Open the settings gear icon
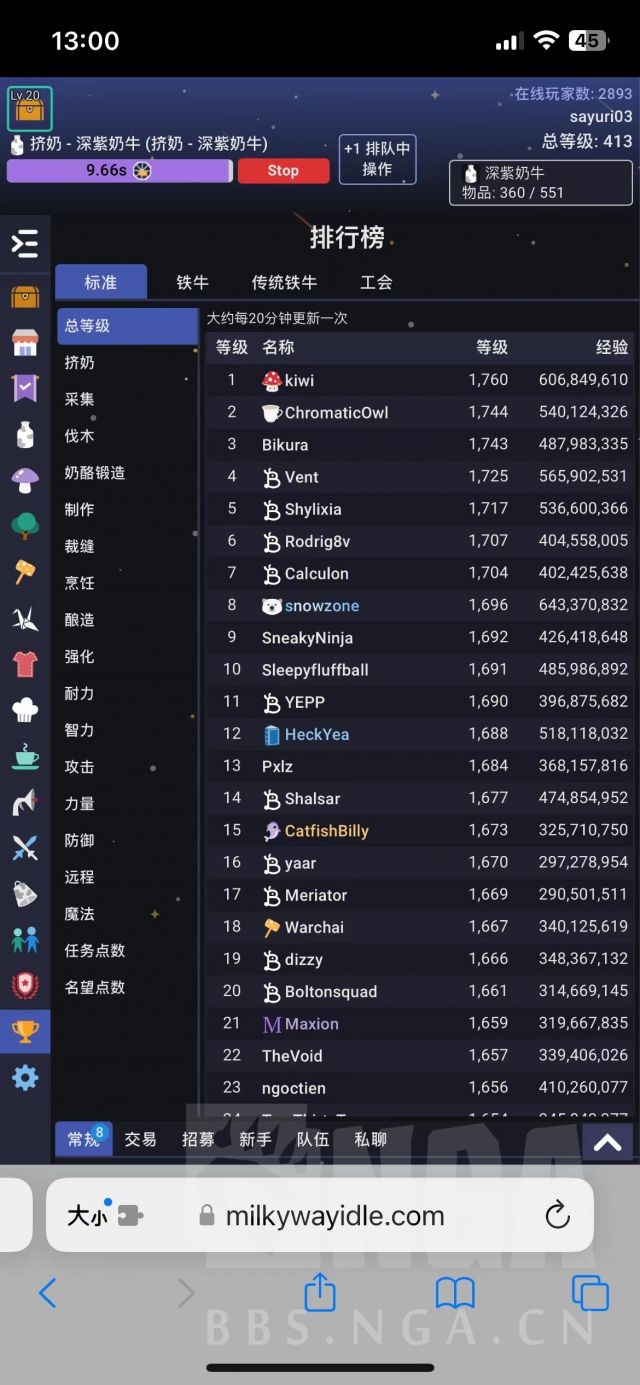Image resolution: width=640 pixels, height=1385 pixels. [x=25, y=1078]
